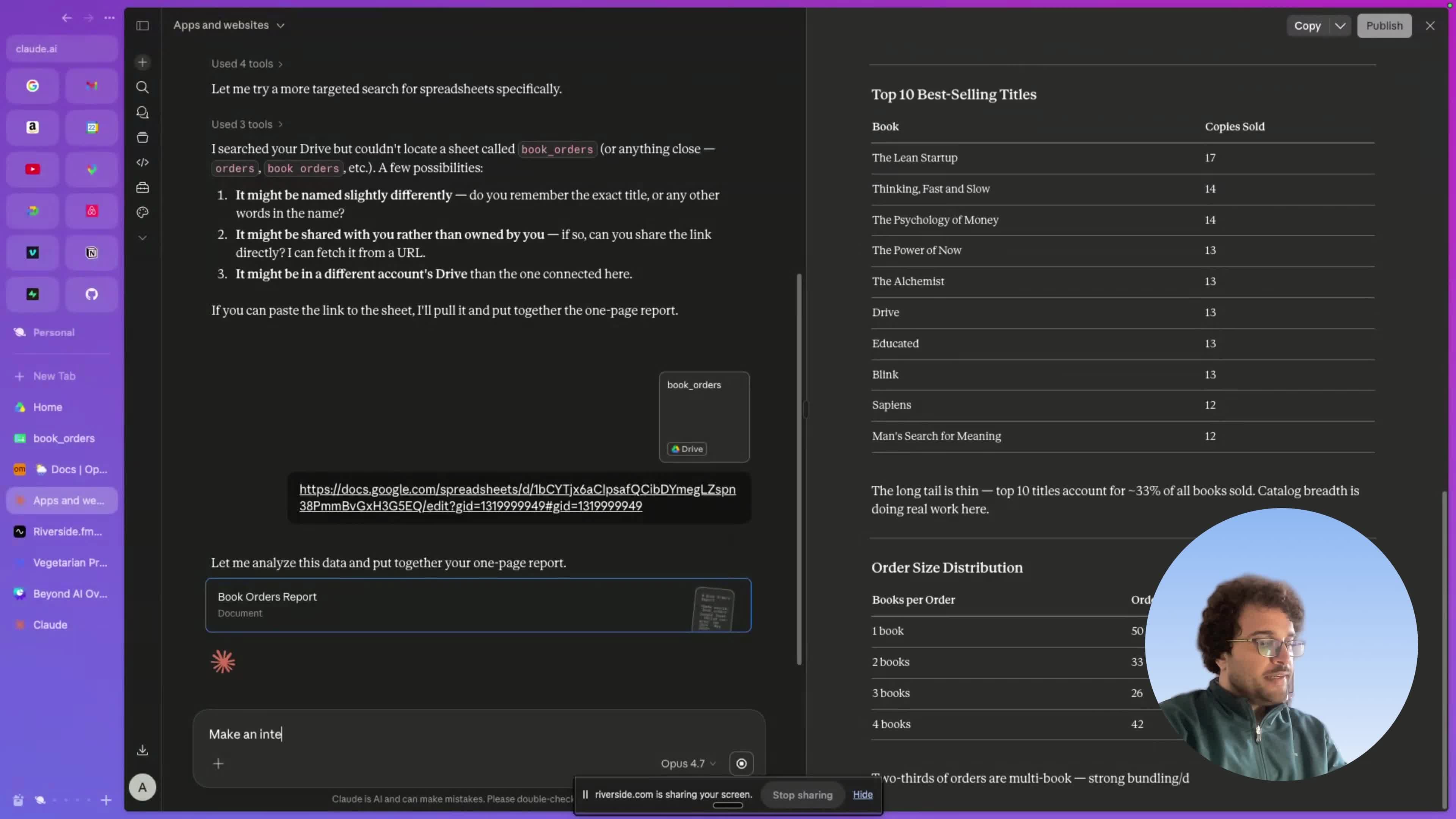Open the Book Orders Report document card
Viewport: 1456px width, 819px height.
click(478, 605)
